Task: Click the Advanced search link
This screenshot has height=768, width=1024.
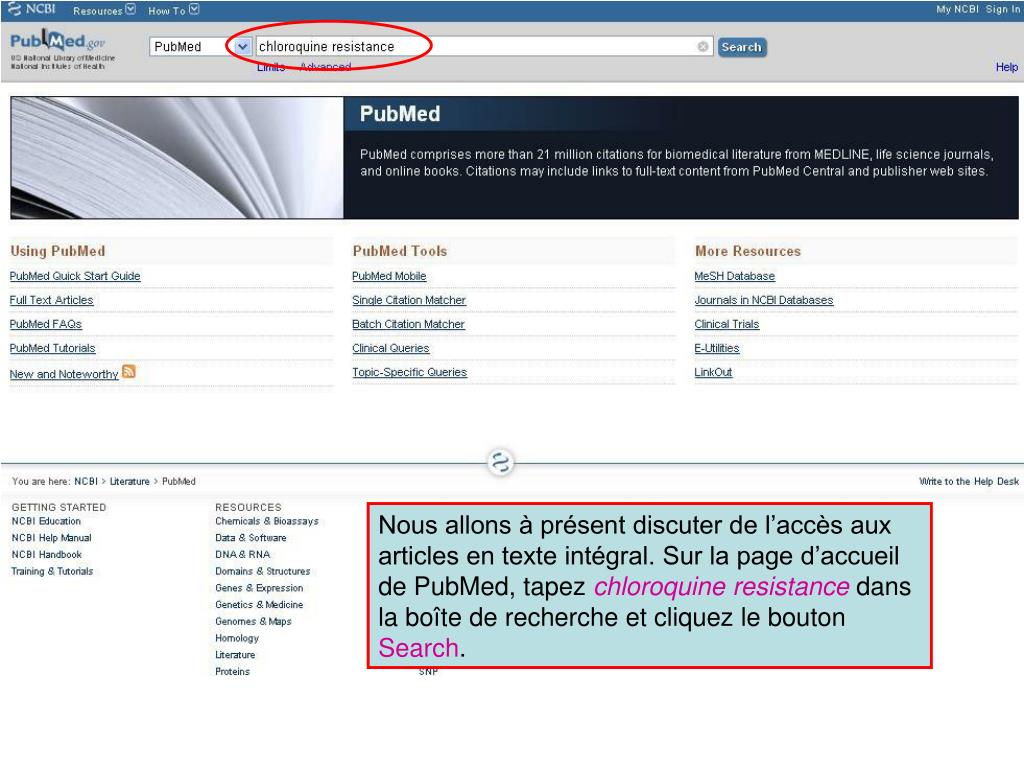Action: [x=325, y=67]
